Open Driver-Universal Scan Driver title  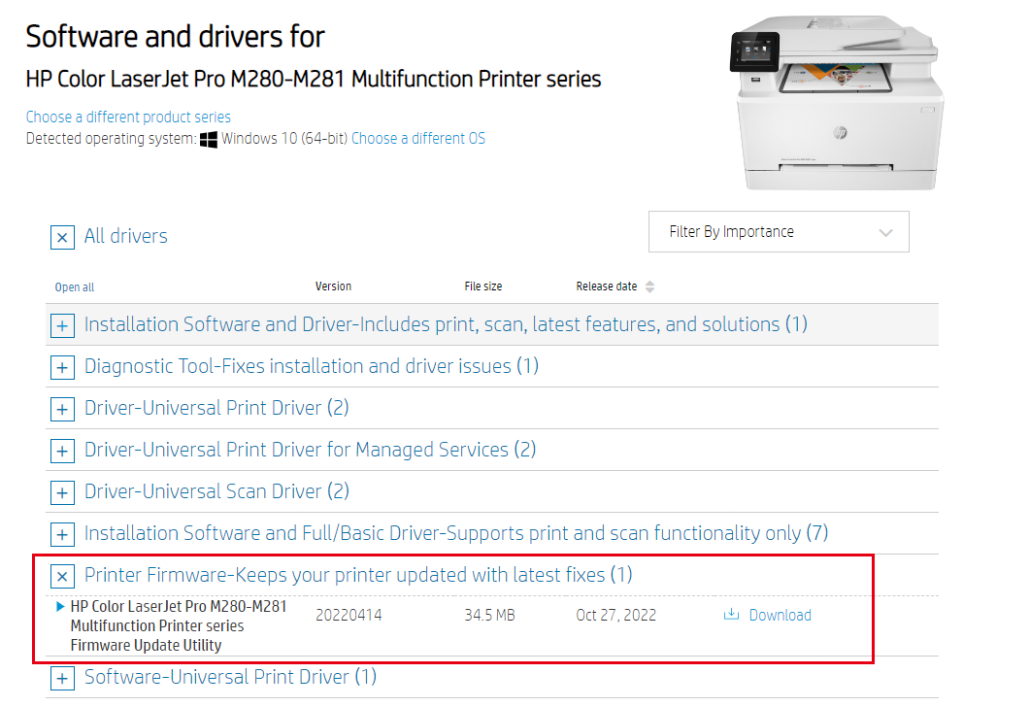(217, 491)
